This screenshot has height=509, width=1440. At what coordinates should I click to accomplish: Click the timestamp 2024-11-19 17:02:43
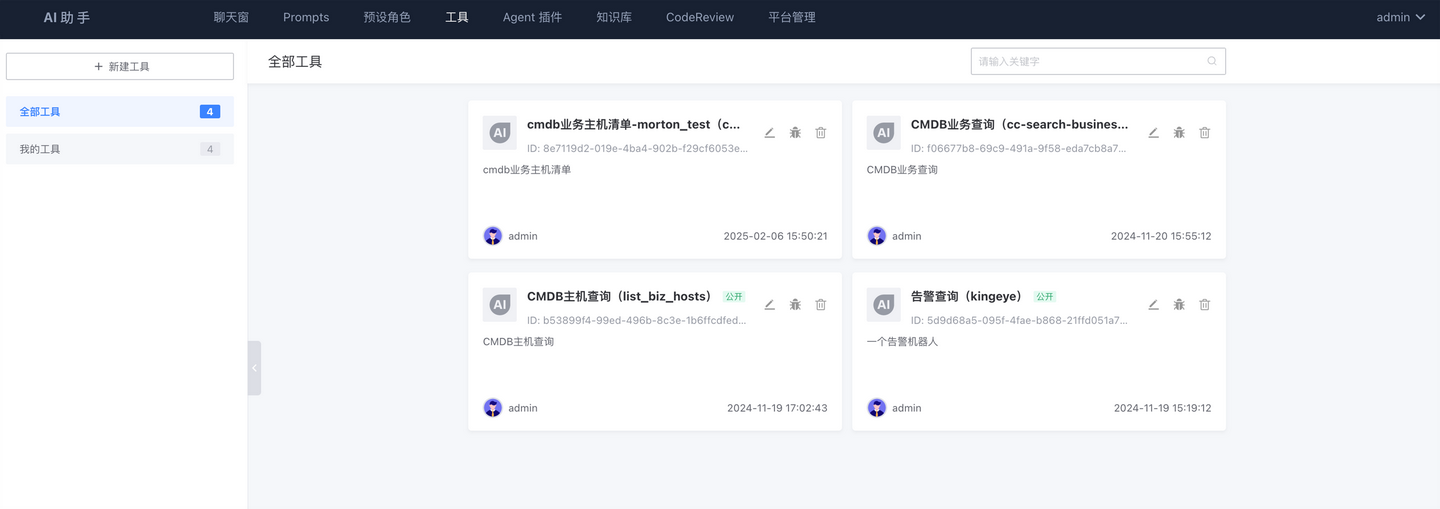coord(777,408)
